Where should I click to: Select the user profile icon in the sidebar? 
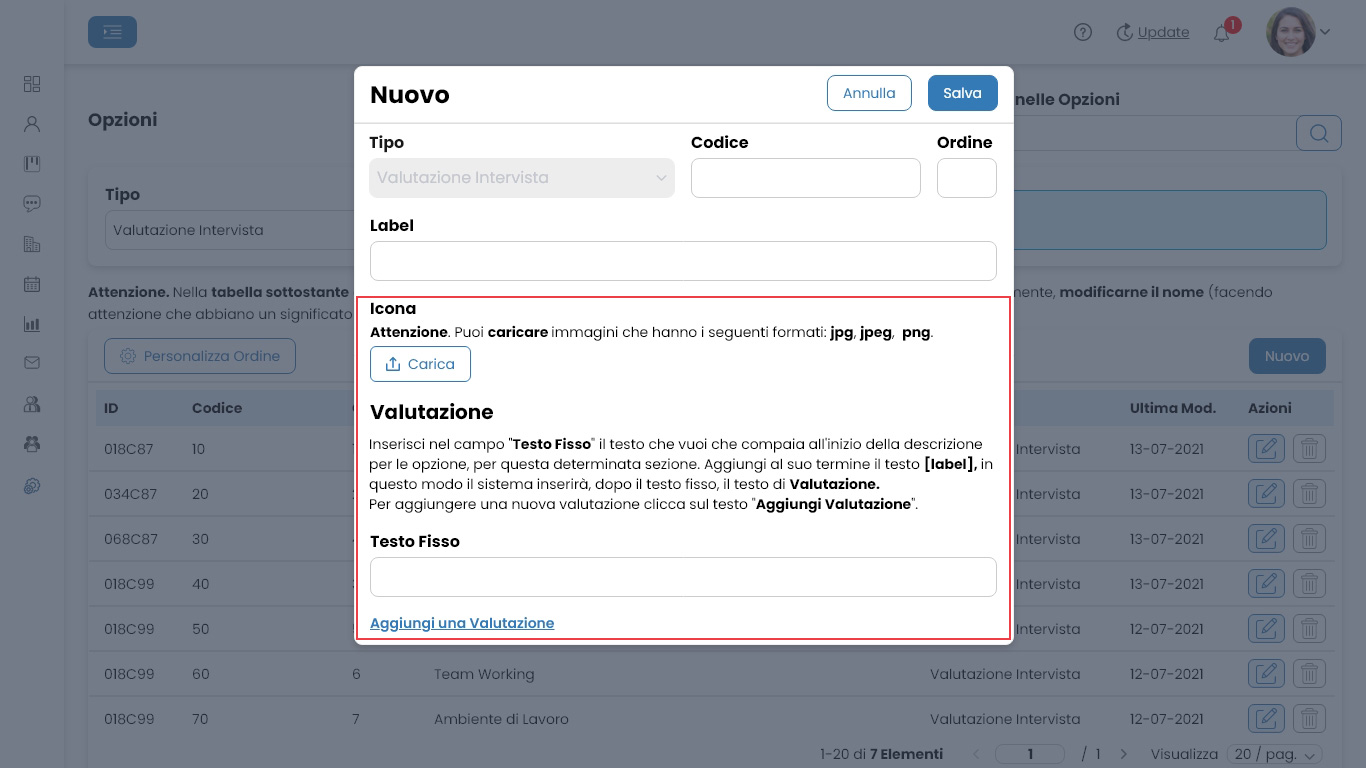tap(32, 124)
